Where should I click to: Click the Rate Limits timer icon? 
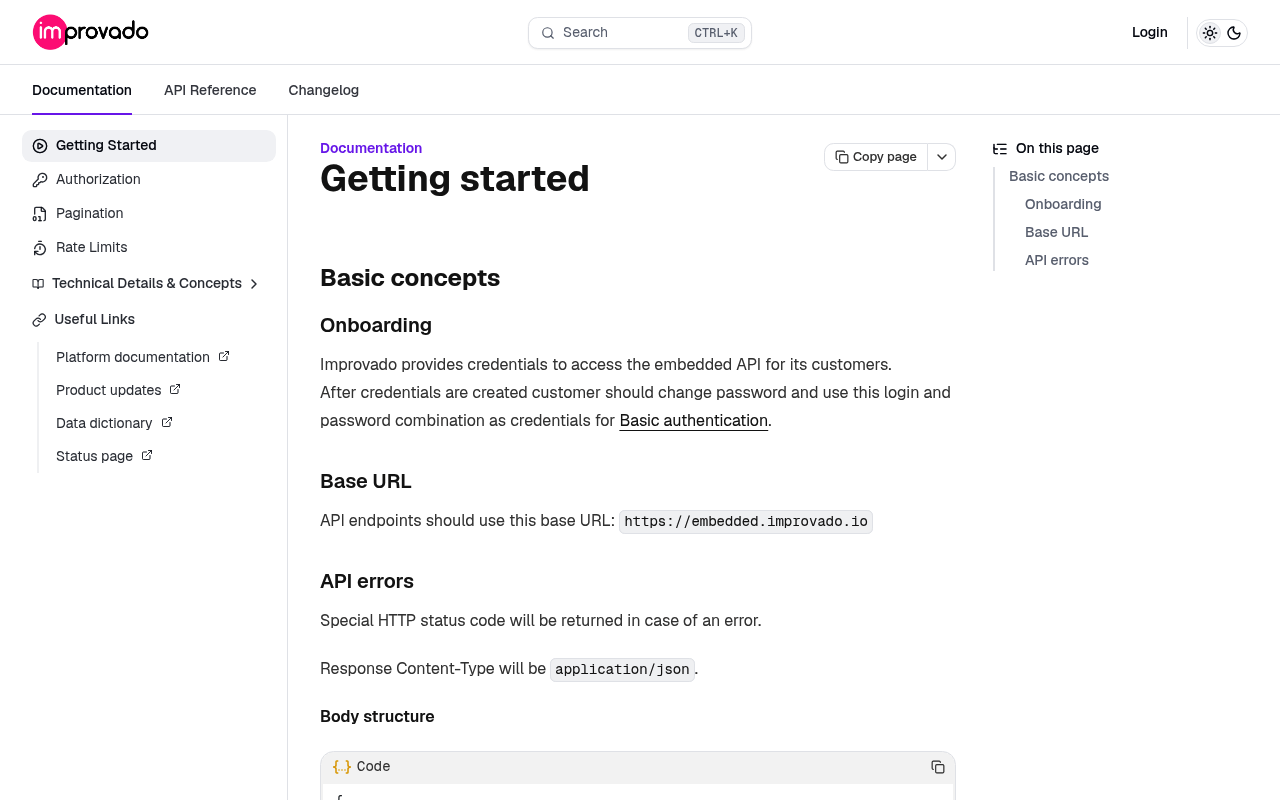(x=40, y=248)
